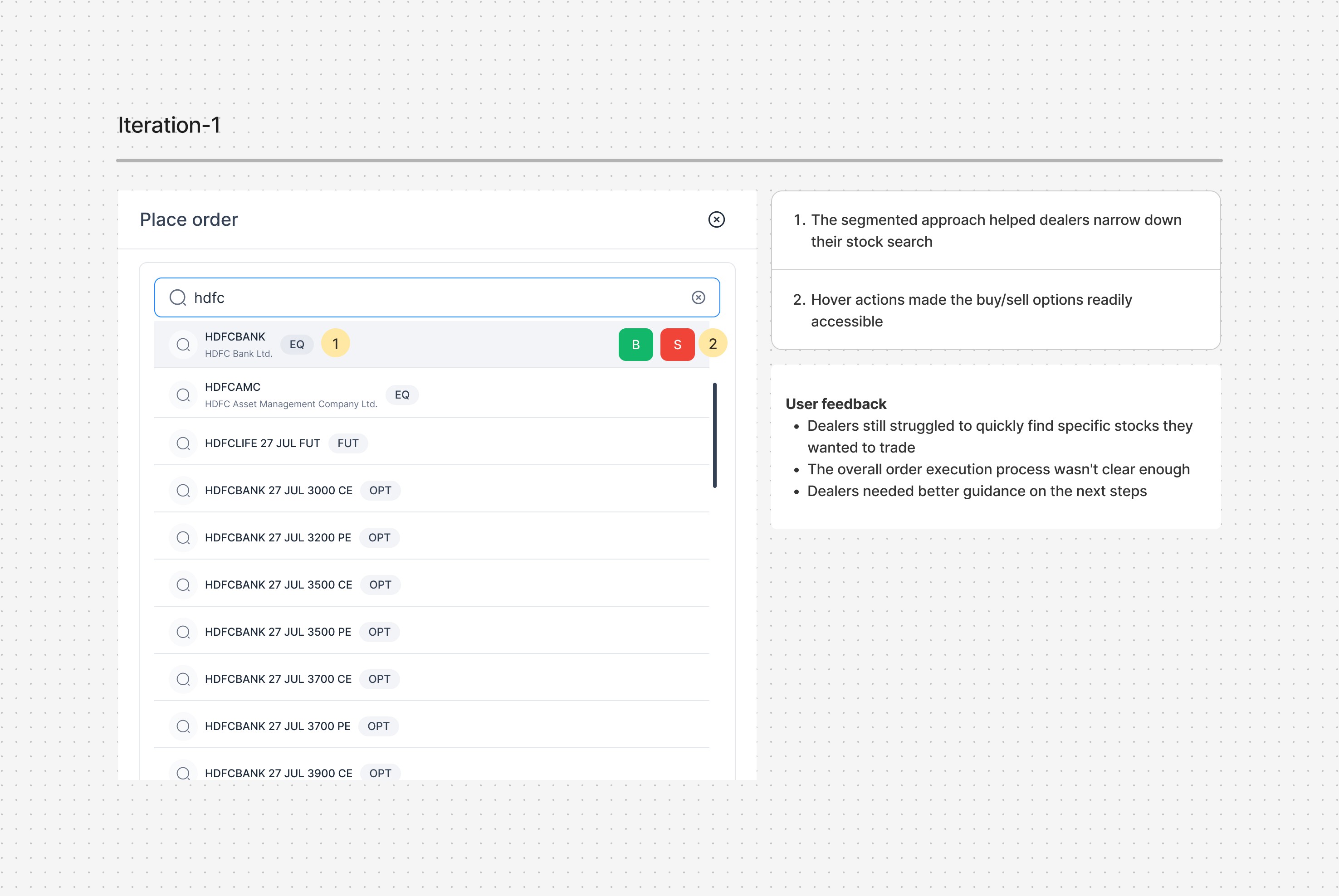
Task: Click search icon beside HDFCBANK 3500 CE
Action: [x=183, y=584]
